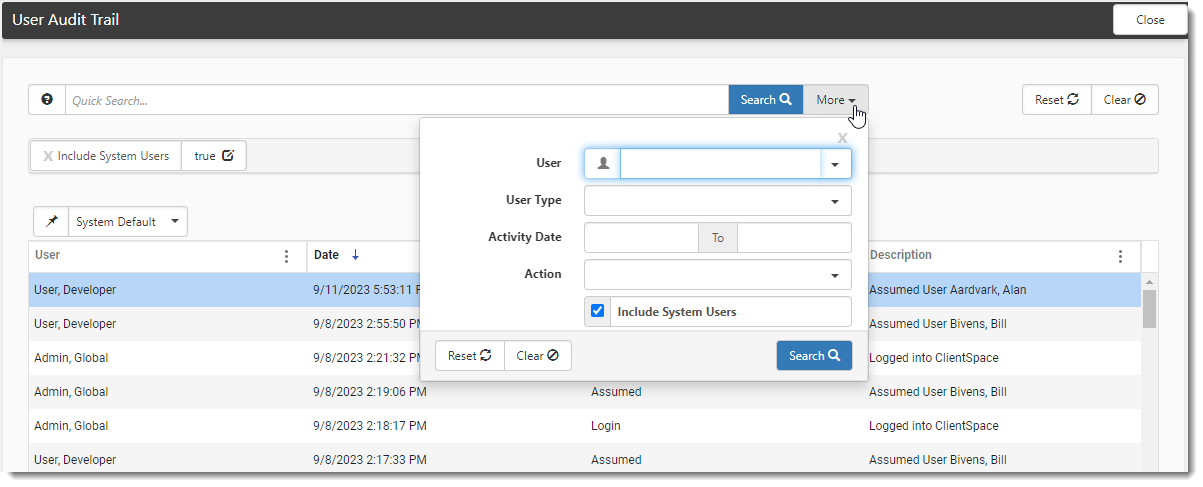The height and width of the screenshot is (487, 1203).
Task: Click the Clear button in the popup
Action: point(537,356)
